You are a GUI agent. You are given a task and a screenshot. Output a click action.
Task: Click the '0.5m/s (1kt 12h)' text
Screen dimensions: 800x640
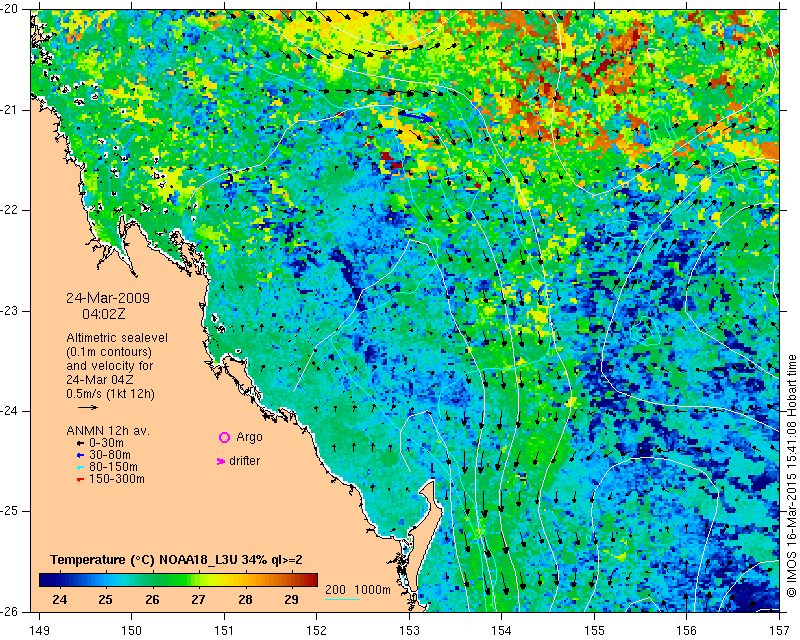(x=110, y=394)
